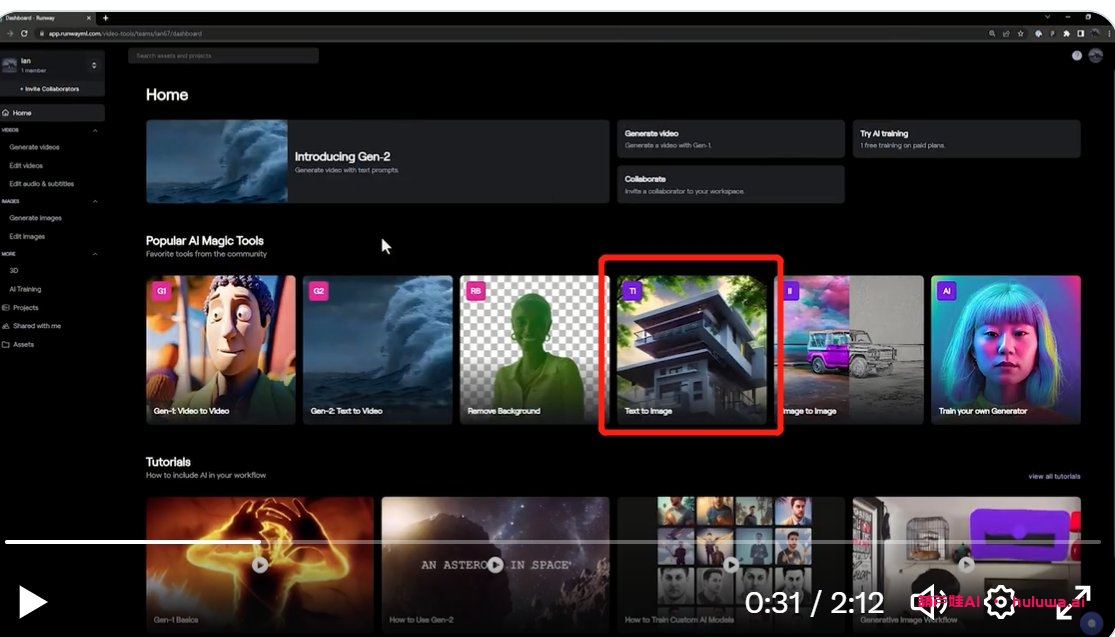Open video player settings gear
The height and width of the screenshot is (637, 1115).
[999, 601]
